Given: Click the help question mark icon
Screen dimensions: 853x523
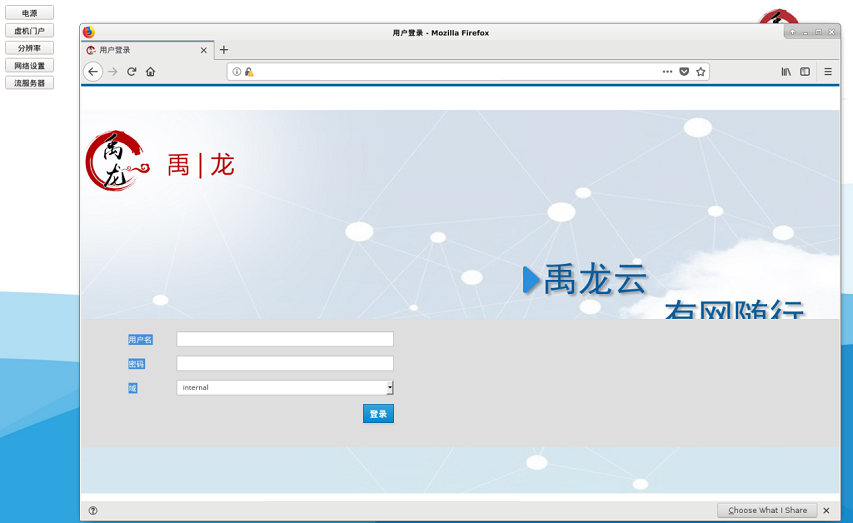Looking at the screenshot, I should tap(93, 510).
